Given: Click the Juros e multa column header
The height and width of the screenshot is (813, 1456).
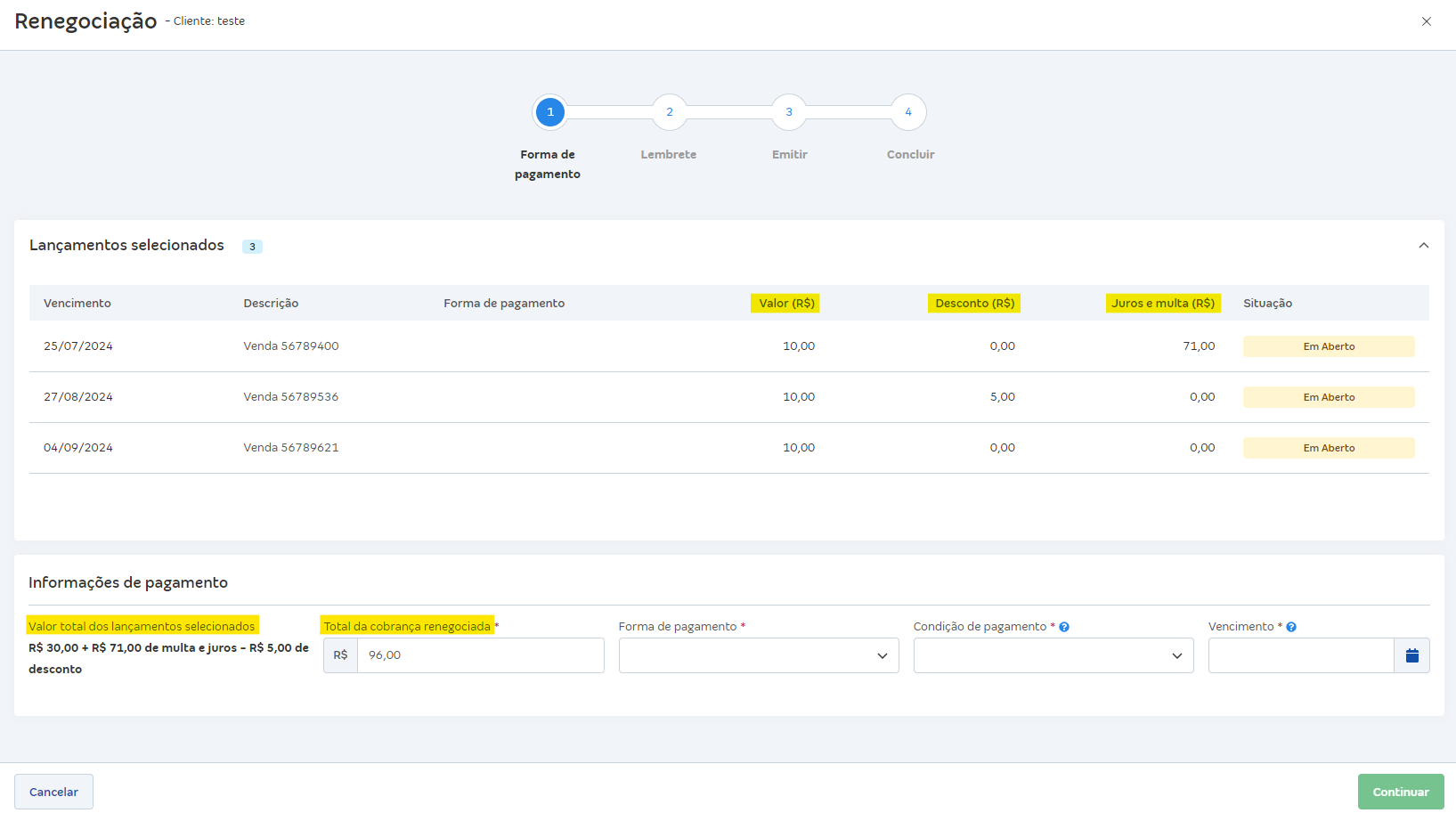Looking at the screenshot, I should 1162,304.
